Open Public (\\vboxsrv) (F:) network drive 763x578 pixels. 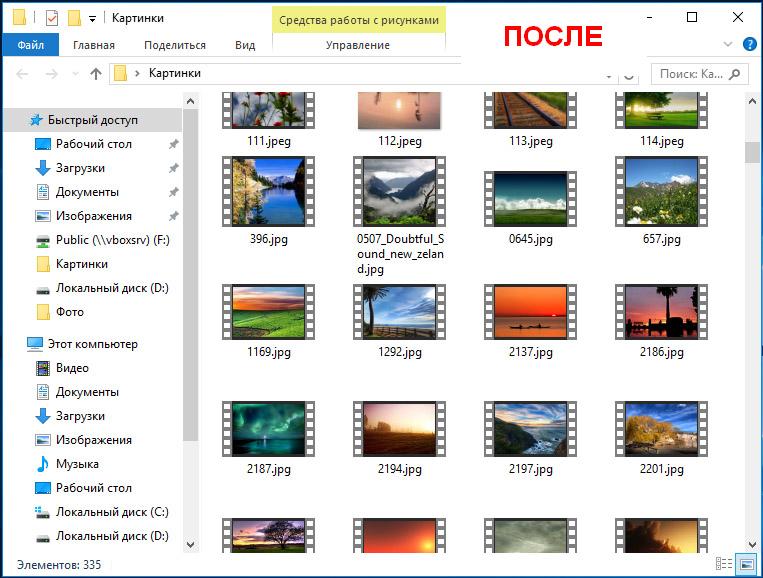112,240
